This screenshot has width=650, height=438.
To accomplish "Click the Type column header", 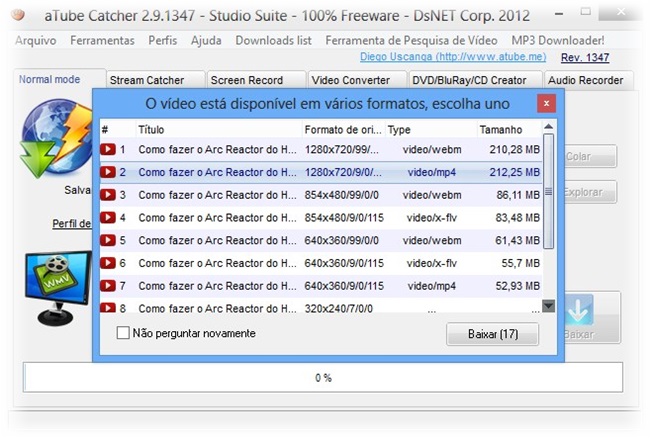I will click(431, 130).
